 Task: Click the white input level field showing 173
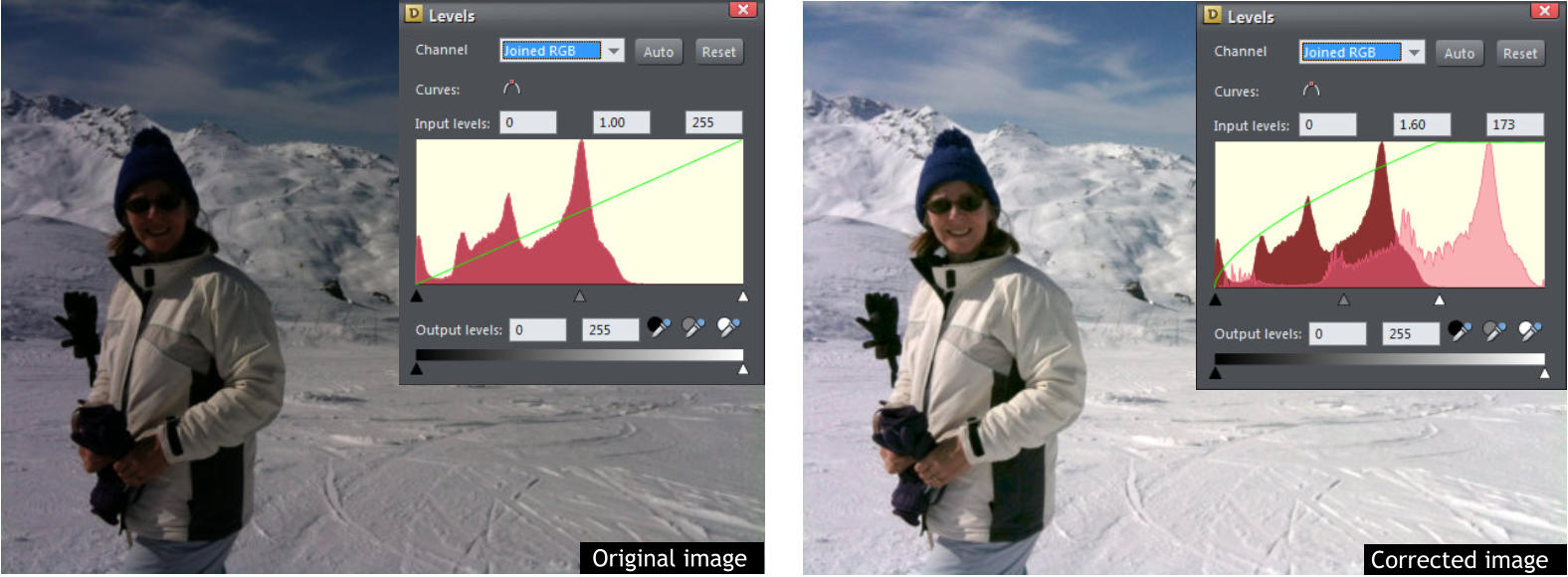tap(1515, 124)
